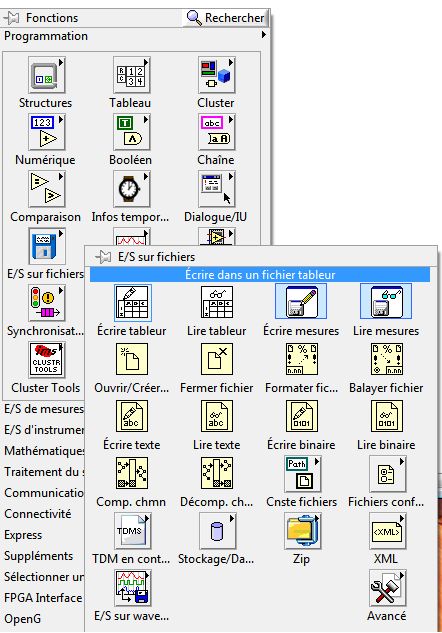The image size is (442, 633).
Task: Expand the E/S de mesures category
Action: click(44, 409)
